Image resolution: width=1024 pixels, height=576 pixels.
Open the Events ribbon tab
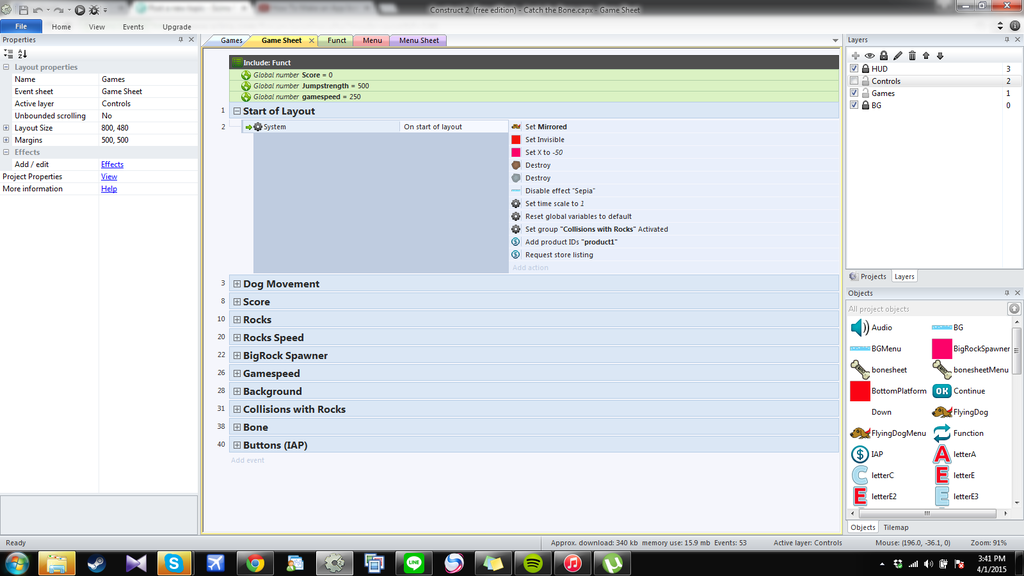133,27
